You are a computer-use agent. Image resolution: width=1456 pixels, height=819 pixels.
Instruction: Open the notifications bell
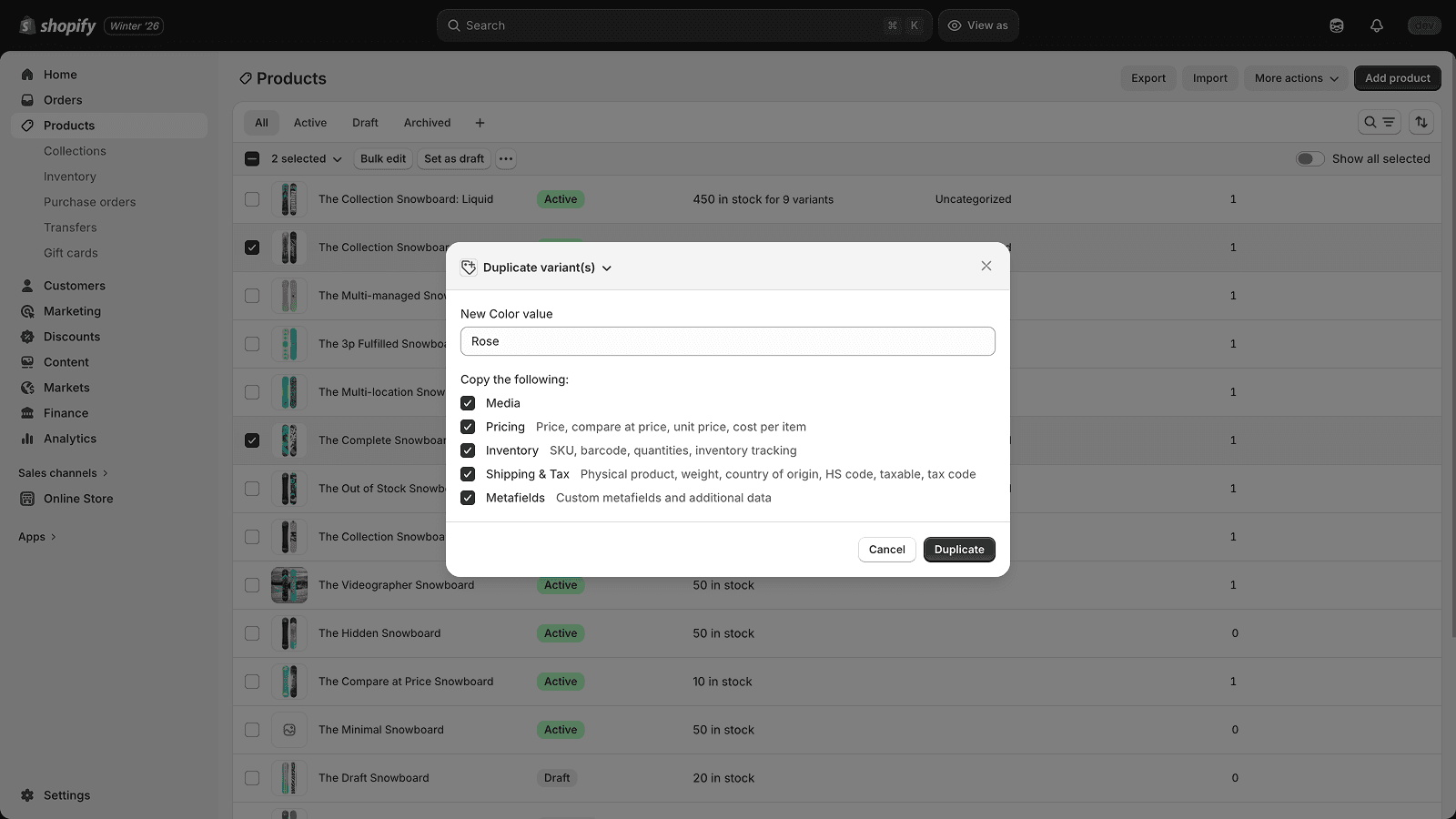[x=1377, y=25]
